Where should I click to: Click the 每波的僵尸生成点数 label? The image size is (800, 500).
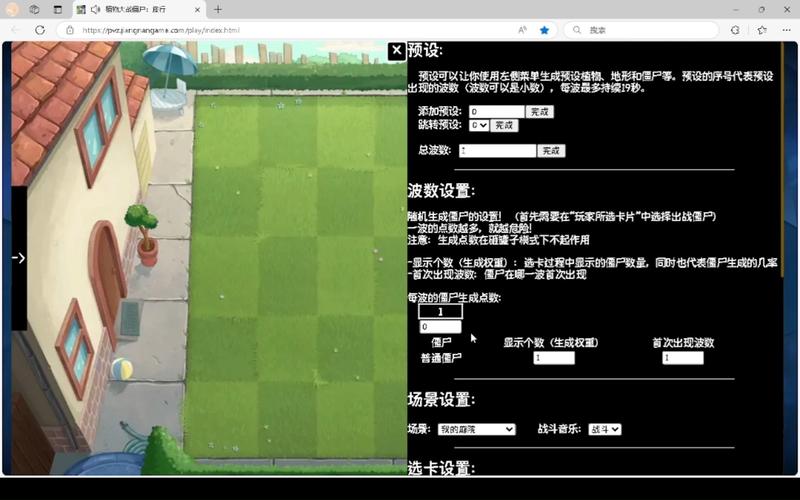[x=454, y=297]
